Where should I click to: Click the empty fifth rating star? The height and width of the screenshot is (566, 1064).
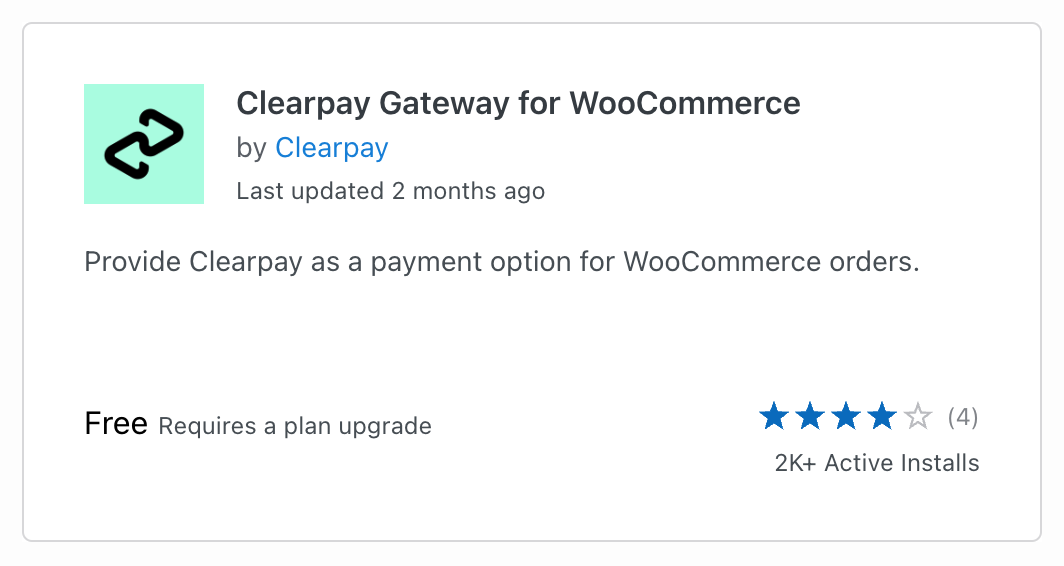918,416
